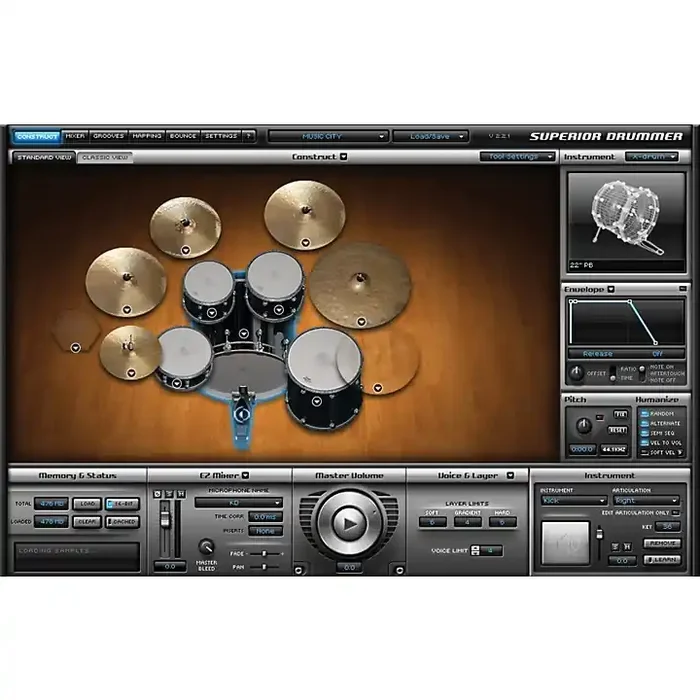
Task: Open the Load/Save dropdown
Action: [x=430, y=136]
